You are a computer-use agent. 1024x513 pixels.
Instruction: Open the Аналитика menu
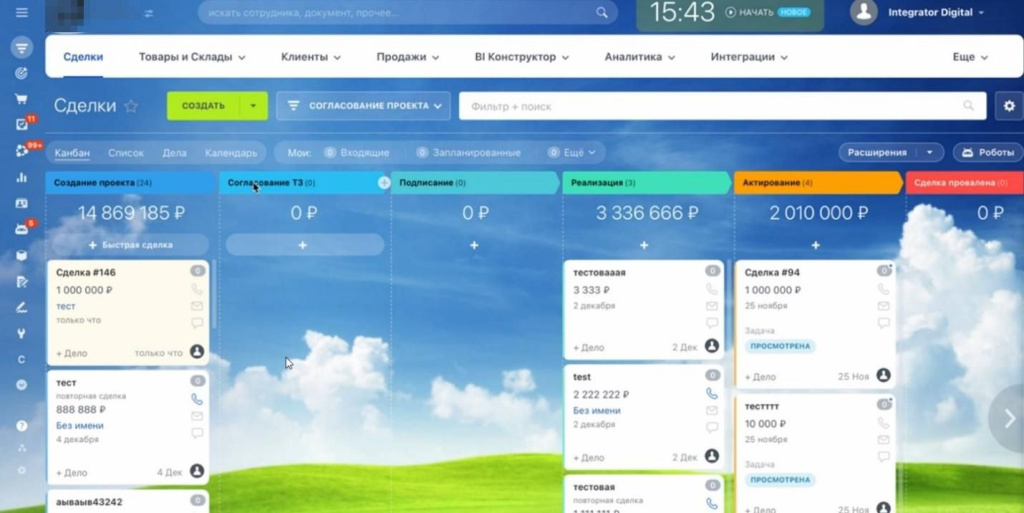pos(640,57)
